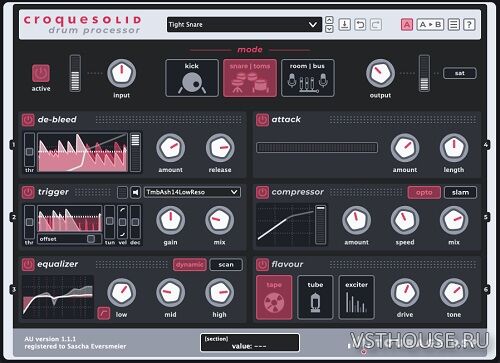Click de-bleed thr slider handle
The height and width of the screenshot is (363, 500).
29,152
